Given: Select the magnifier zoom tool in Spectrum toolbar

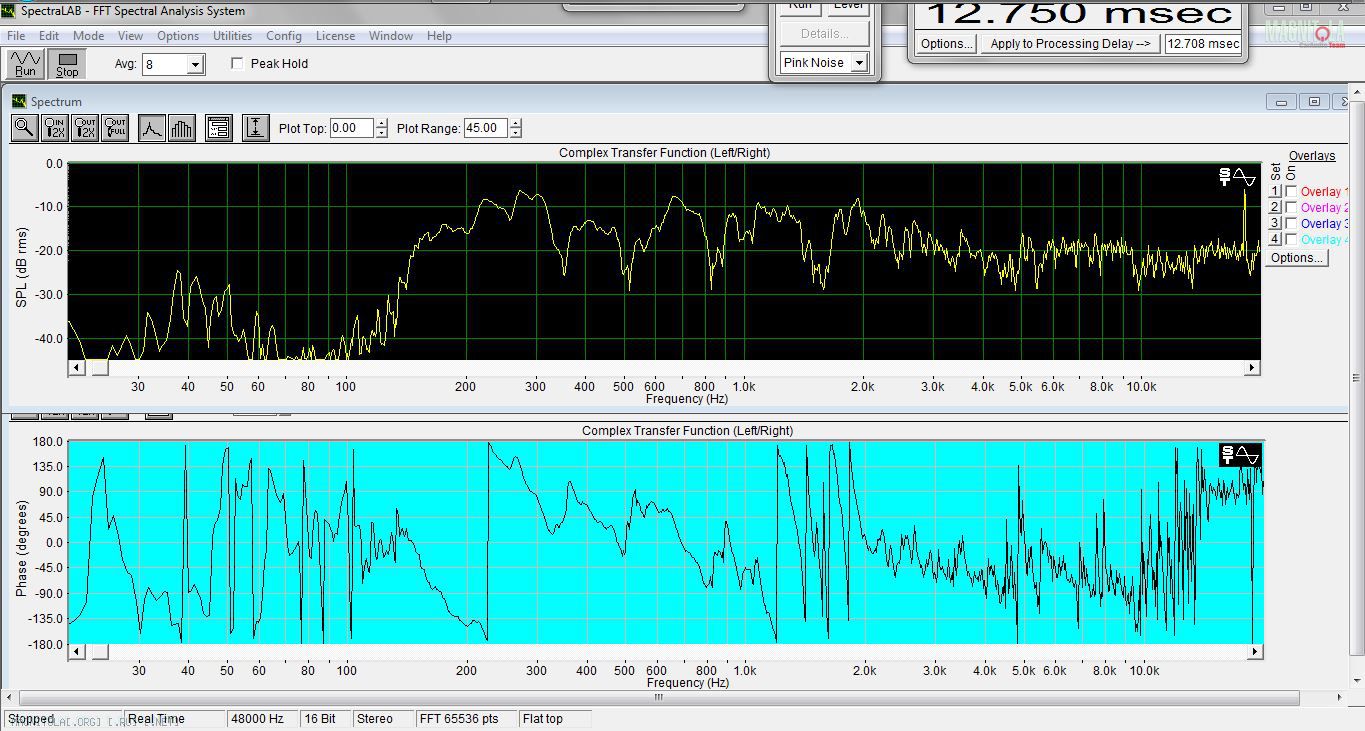Looking at the screenshot, I should coord(25,128).
